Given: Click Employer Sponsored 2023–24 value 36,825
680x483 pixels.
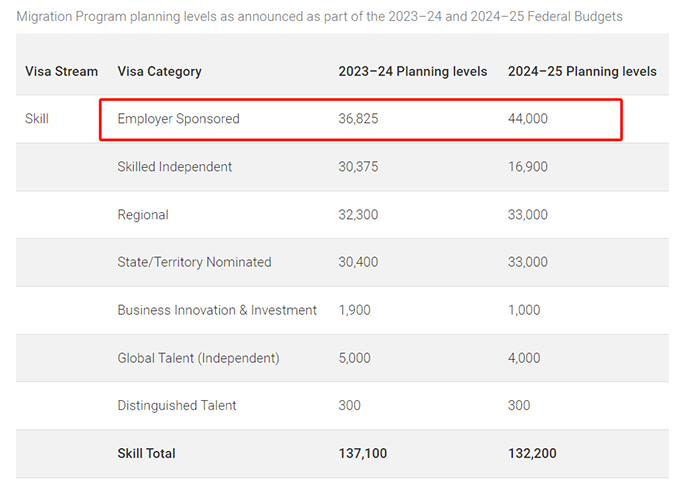Looking at the screenshot, I should (358, 119).
